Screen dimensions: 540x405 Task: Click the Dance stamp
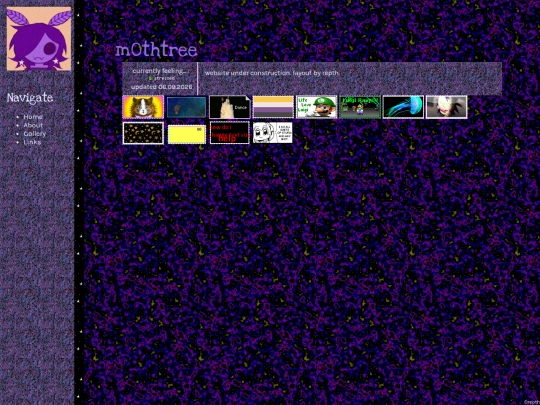230,107
